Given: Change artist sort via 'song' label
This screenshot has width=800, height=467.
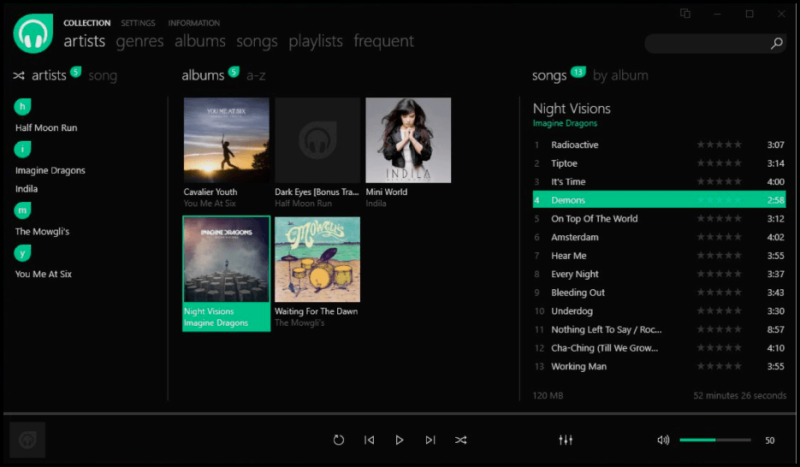Looking at the screenshot, I should point(103,76).
